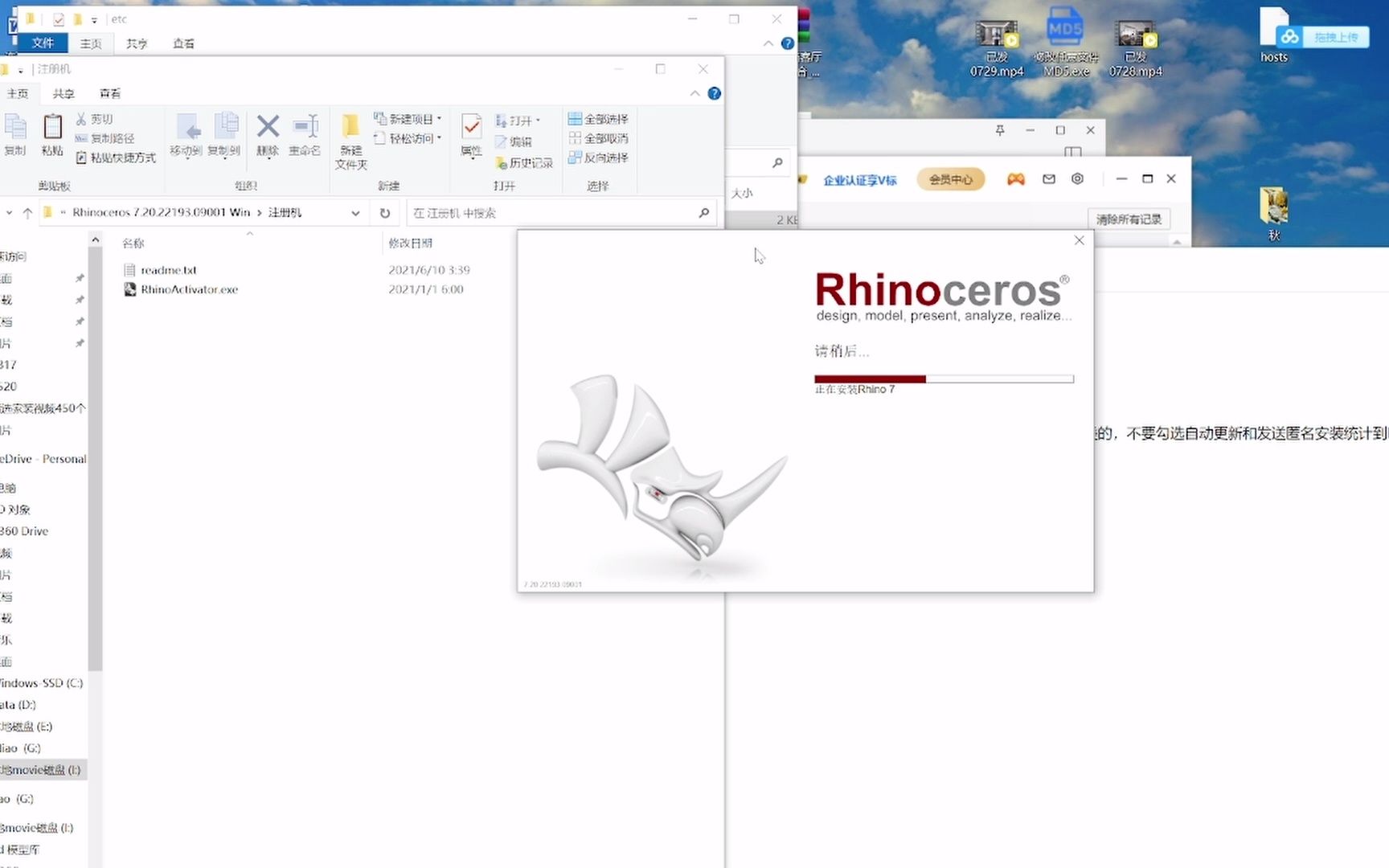1389x868 pixels.
Task: Click 拖拽上传 upload button on desktop
Action: pyautogui.click(x=1323, y=37)
